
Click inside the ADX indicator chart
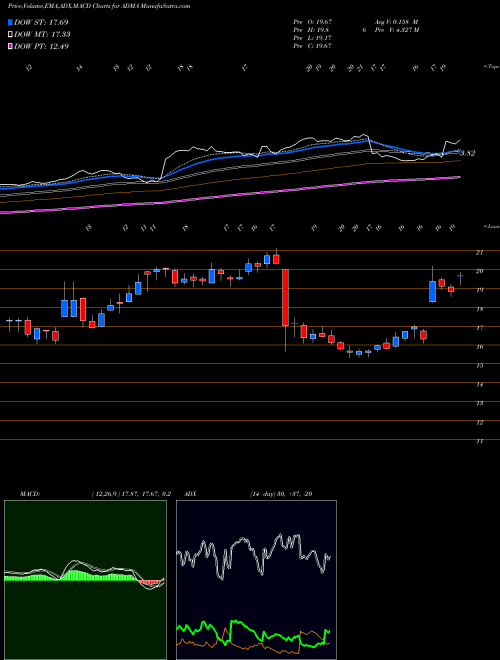[x=256, y=580]
